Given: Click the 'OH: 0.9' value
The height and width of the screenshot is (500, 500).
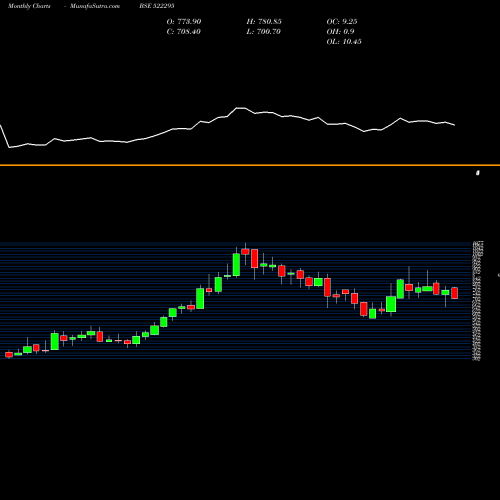Looking at the screenshot, I should tap(340, 31).
